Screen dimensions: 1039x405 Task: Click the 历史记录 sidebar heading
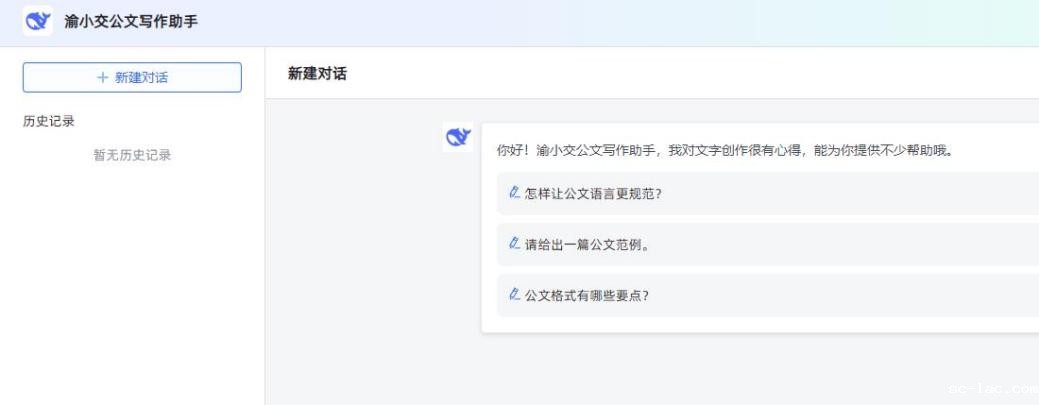click(49, 121)
